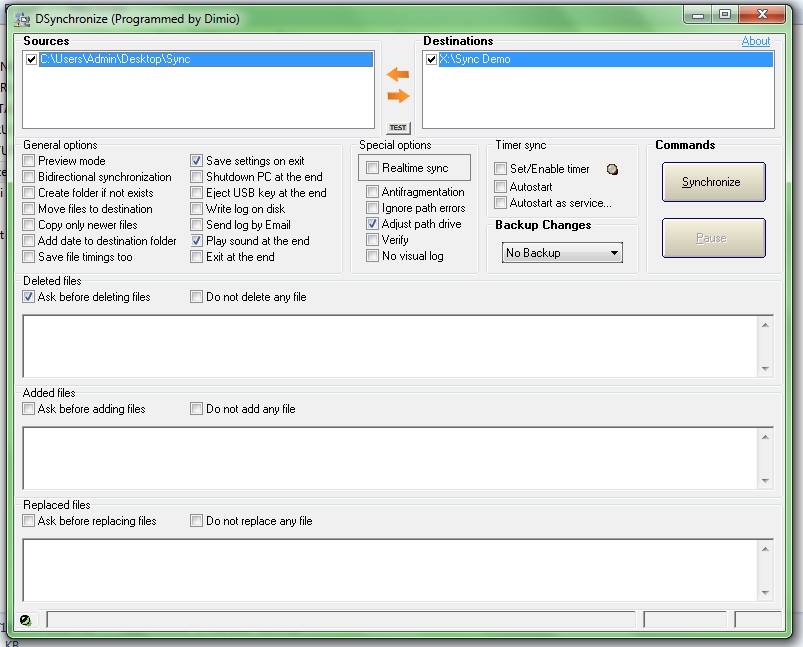Click down arrow in Replaced files list scrollbar
Image resolution: width=803 pixels, height=647 pixels.
click(x=765, y=593)
